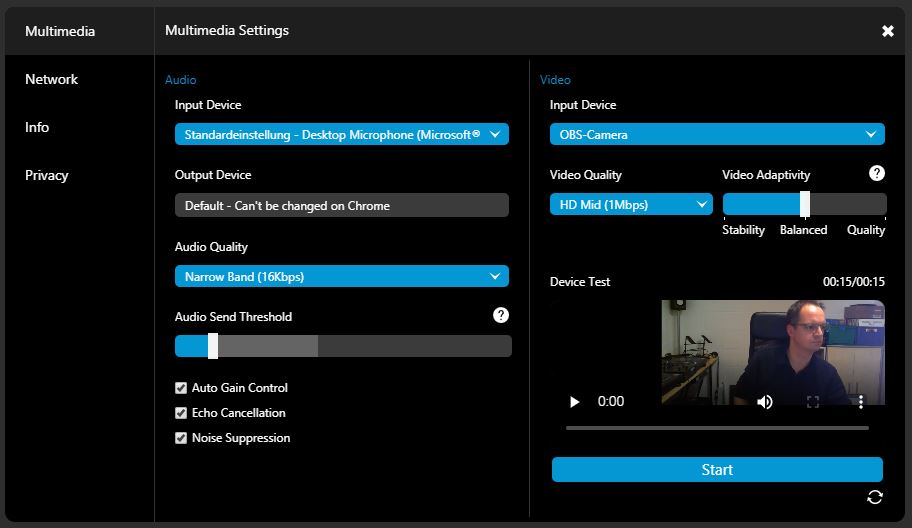Viewport: 912px width, 528px height.
Task: Disable Auto Gain Control checkbox
Action: pos(181,388)
